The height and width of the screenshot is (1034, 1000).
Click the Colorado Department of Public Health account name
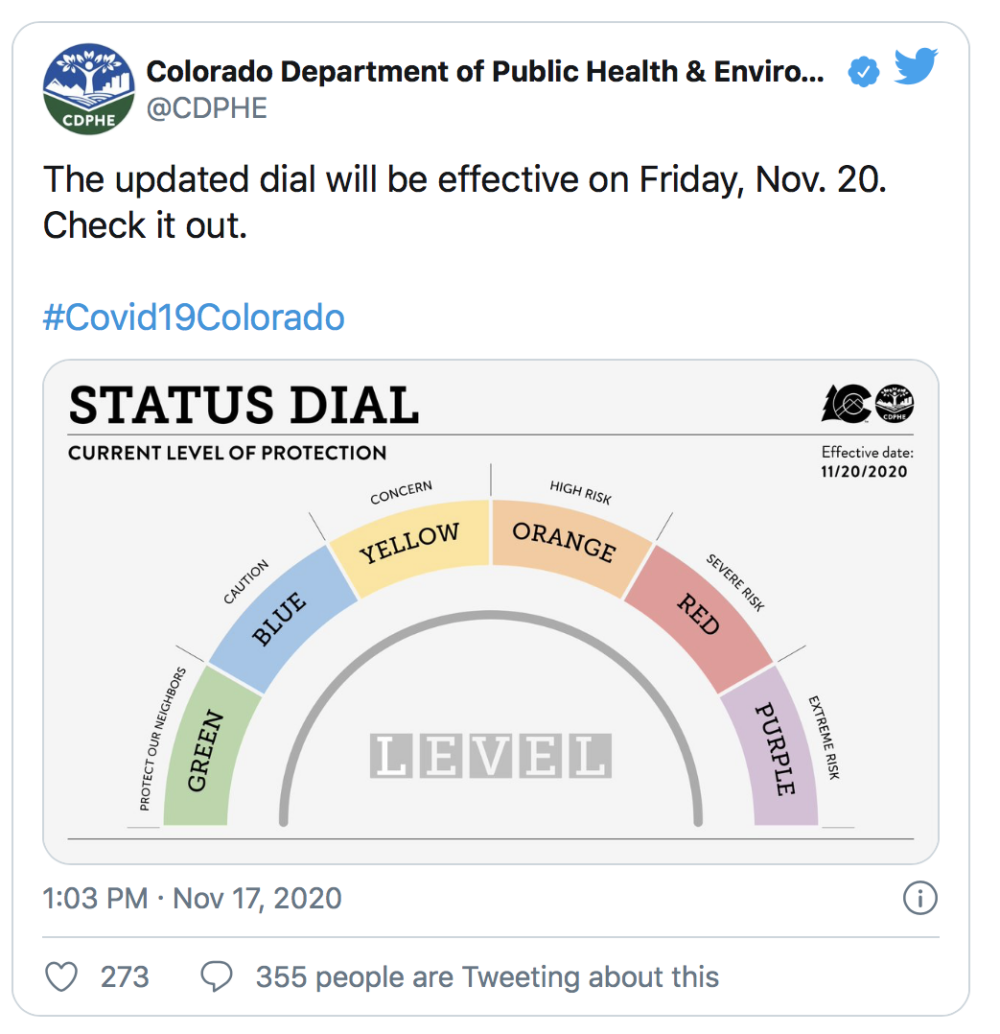coord(485,72)
